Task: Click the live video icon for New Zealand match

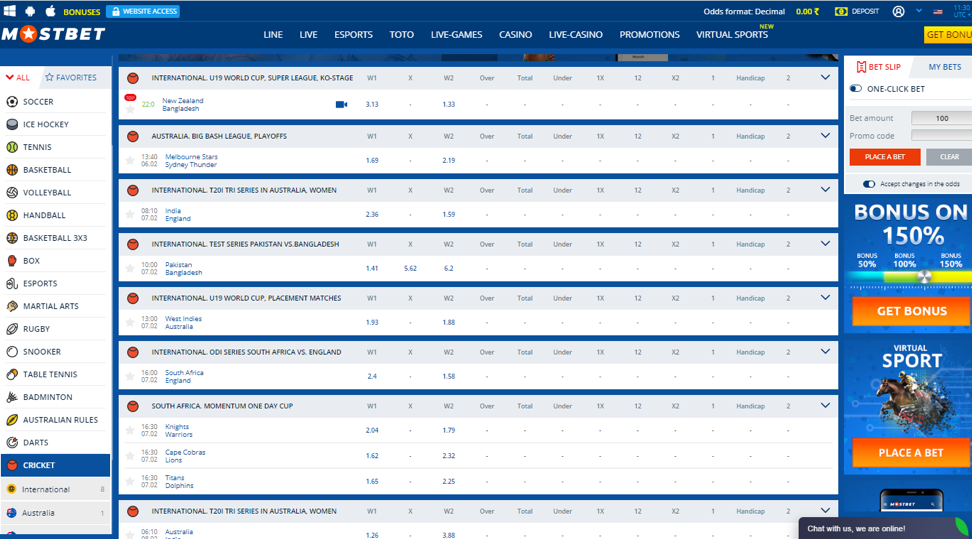Action: (x=341, y=104)
